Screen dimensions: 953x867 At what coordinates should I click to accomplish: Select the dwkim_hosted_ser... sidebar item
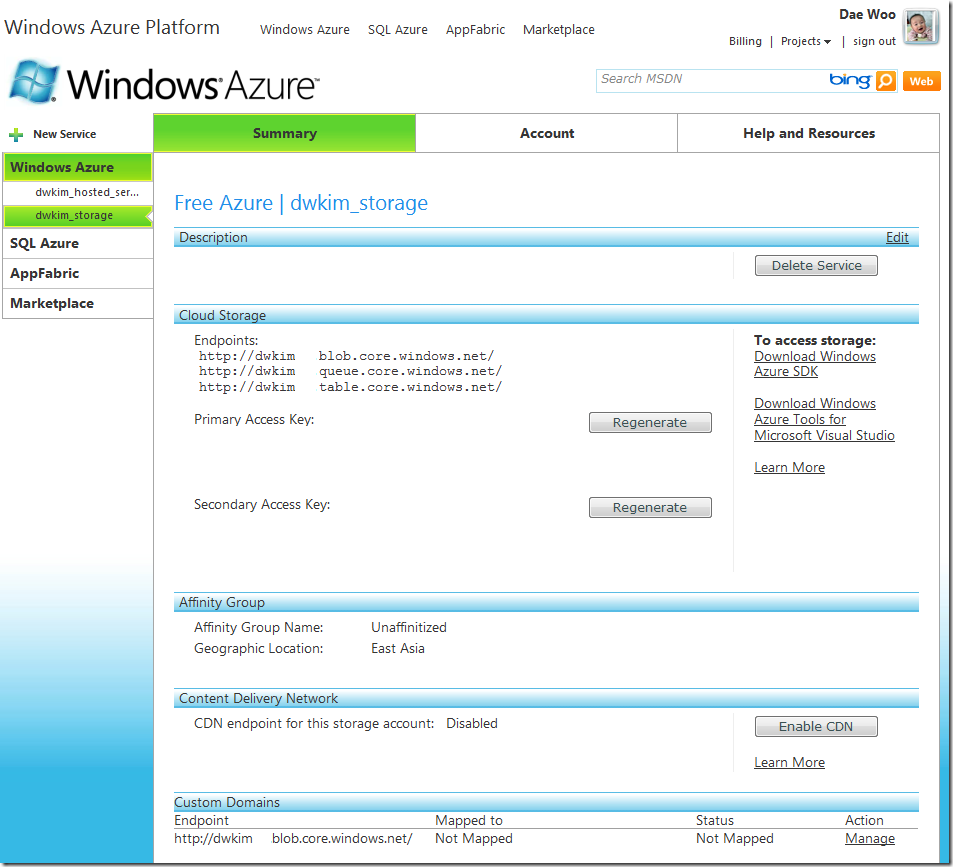coord(87,193)
